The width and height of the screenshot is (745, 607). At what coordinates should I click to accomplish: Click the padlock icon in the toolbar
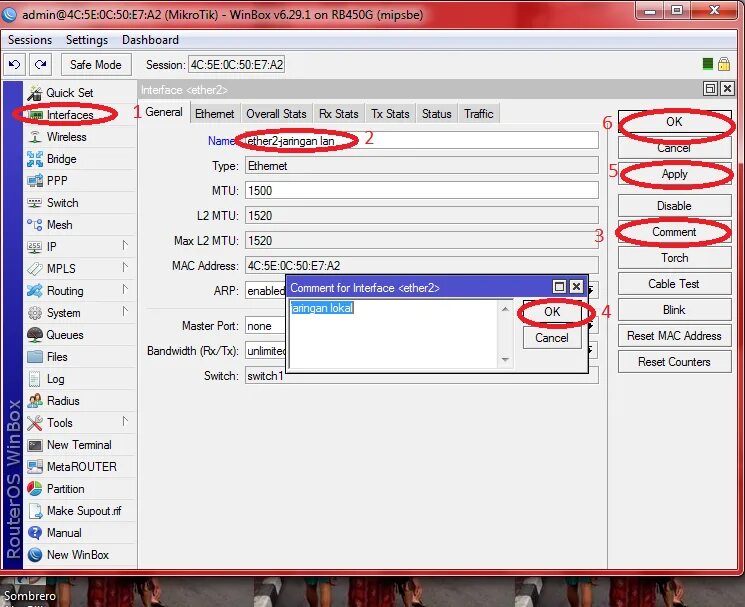click(x=724, y=64)
